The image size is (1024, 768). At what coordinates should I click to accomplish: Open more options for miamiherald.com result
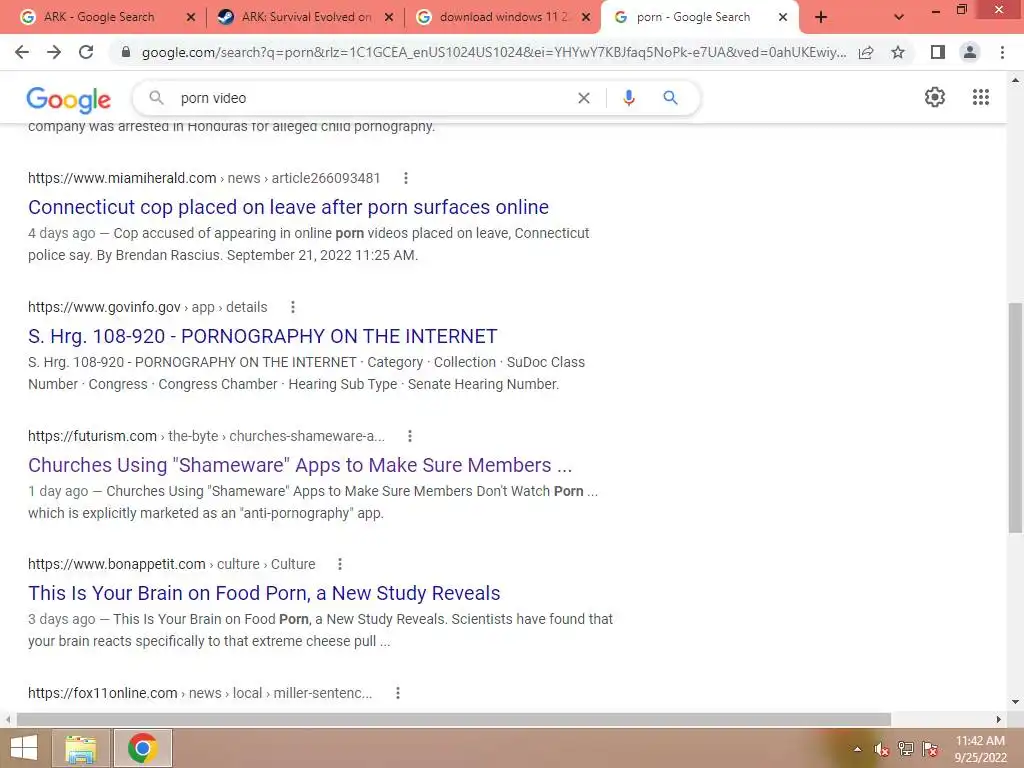click(x=406, y=178)
